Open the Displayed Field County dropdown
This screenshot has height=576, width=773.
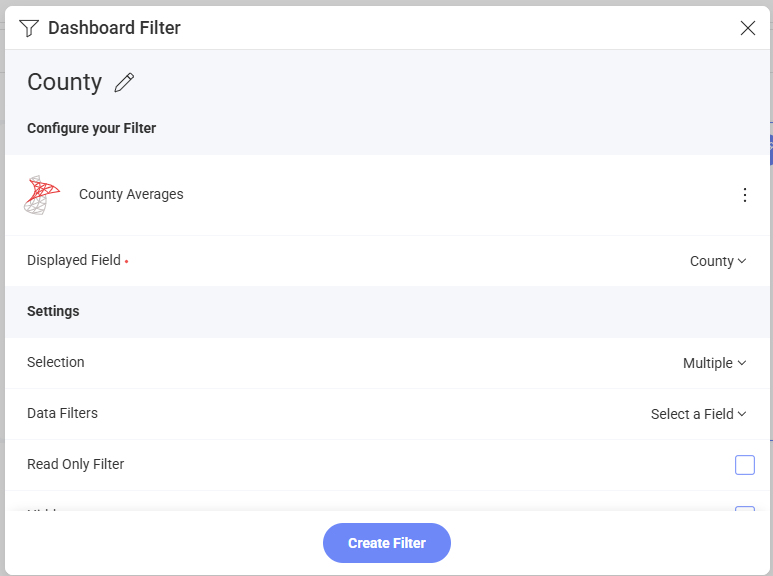point(717,261)
